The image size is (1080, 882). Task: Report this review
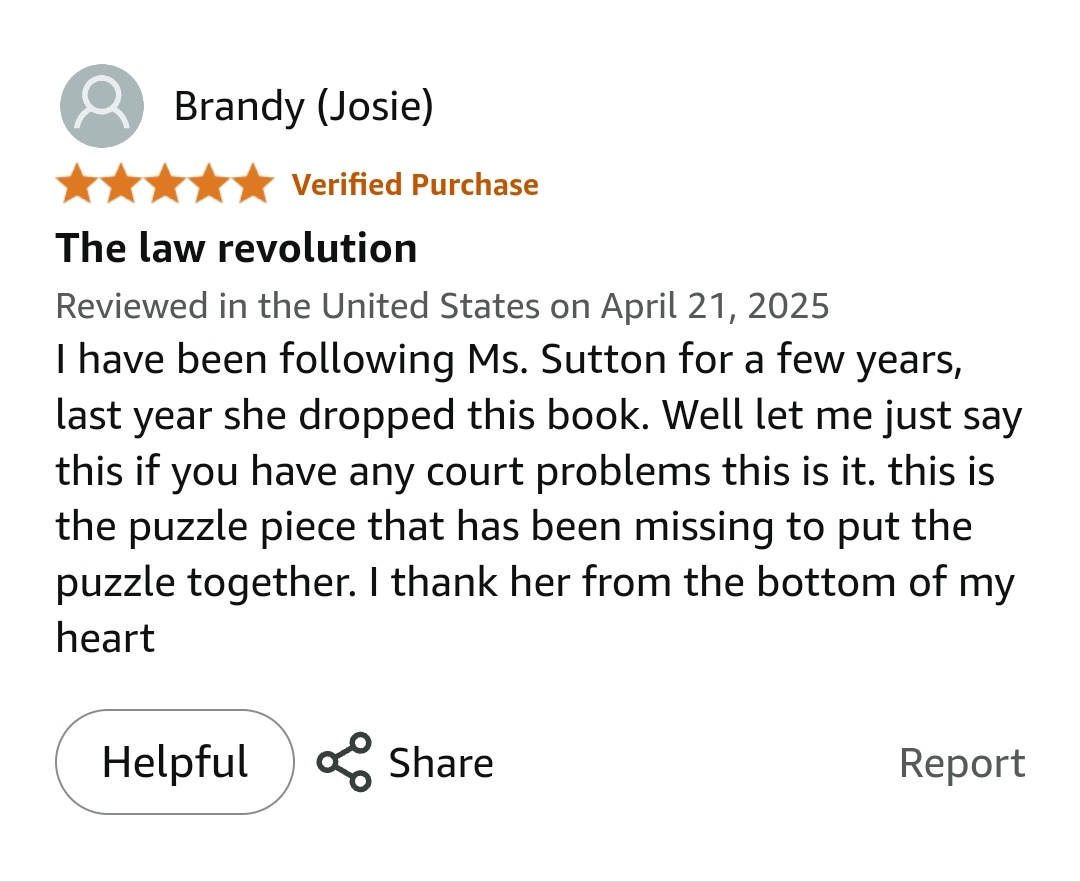pos(962,763)
